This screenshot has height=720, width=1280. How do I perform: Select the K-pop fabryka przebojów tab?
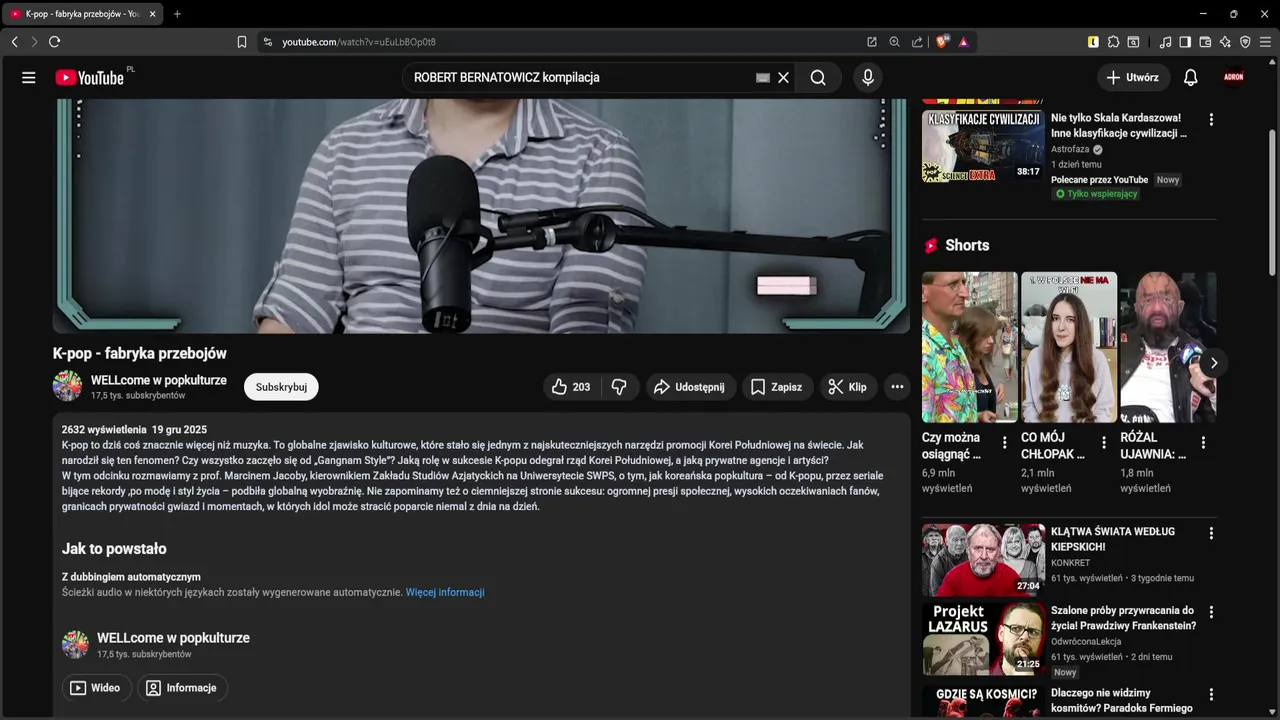82,14
